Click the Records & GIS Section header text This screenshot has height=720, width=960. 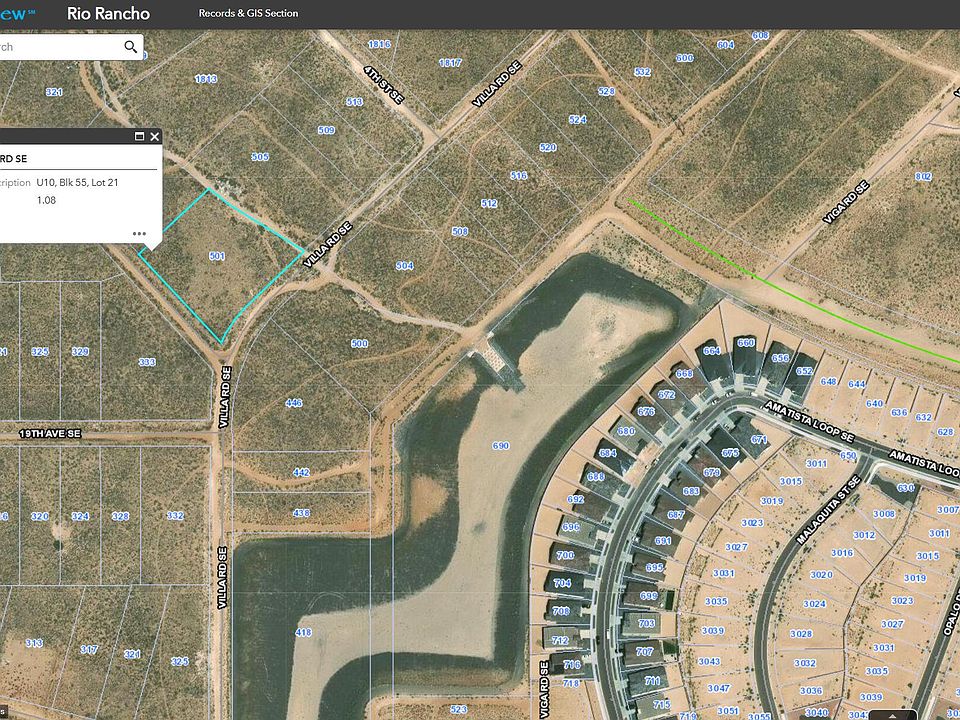tap(248, 14)
